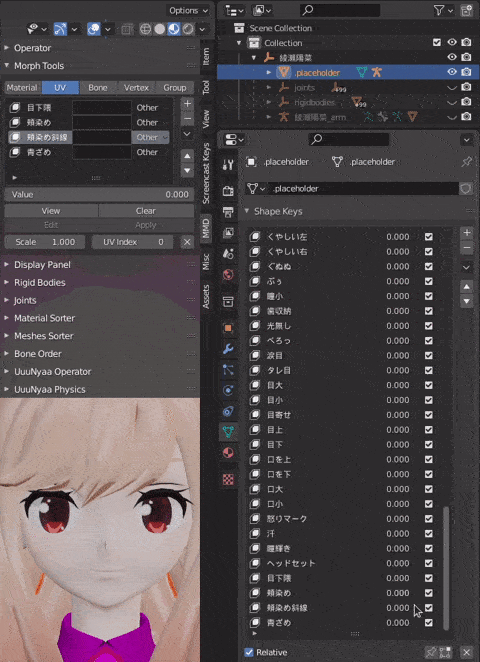The height and width of the screenshot is (662, 480).
Task: Open the Texture properties checker tab
Action: click(228, 479)
